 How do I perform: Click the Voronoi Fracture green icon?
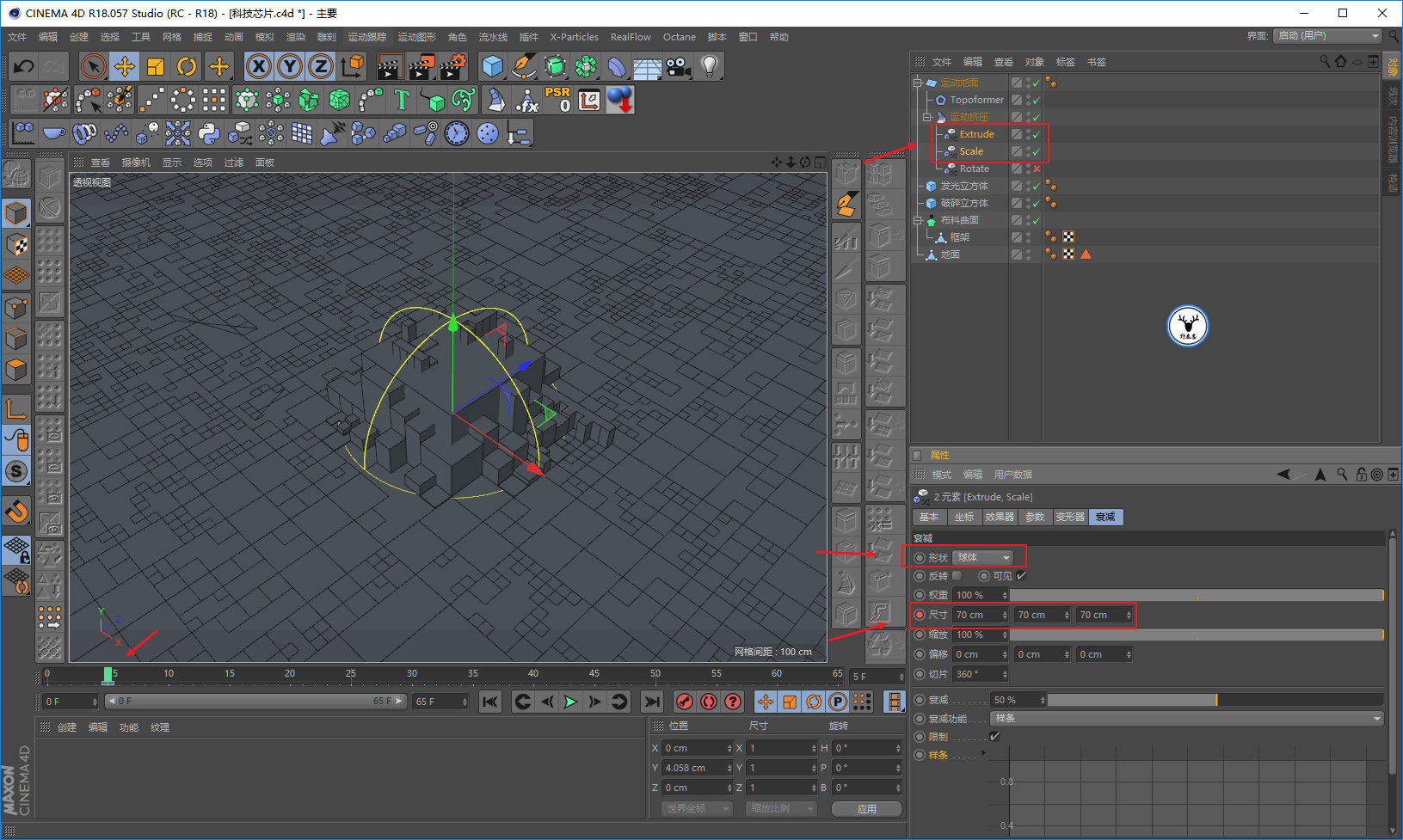[340, 100]
